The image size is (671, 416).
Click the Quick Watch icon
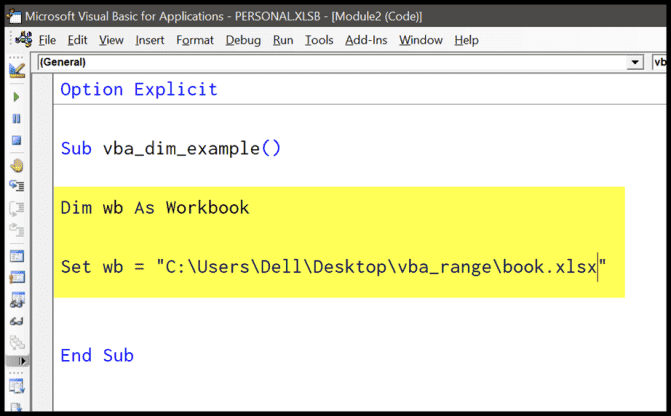tap(16, 321)
